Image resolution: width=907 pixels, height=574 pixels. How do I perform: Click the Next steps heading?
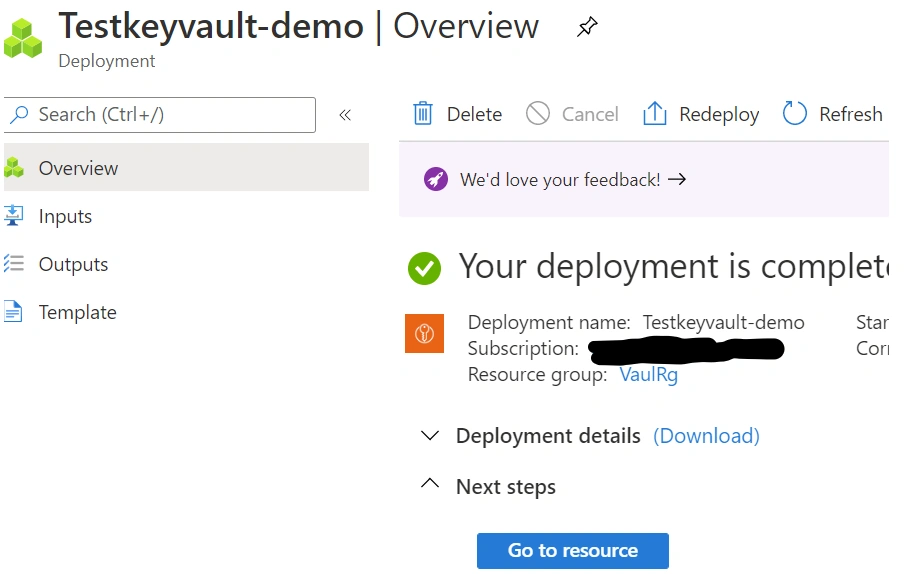pyautogui.click(x=506, y=487)
